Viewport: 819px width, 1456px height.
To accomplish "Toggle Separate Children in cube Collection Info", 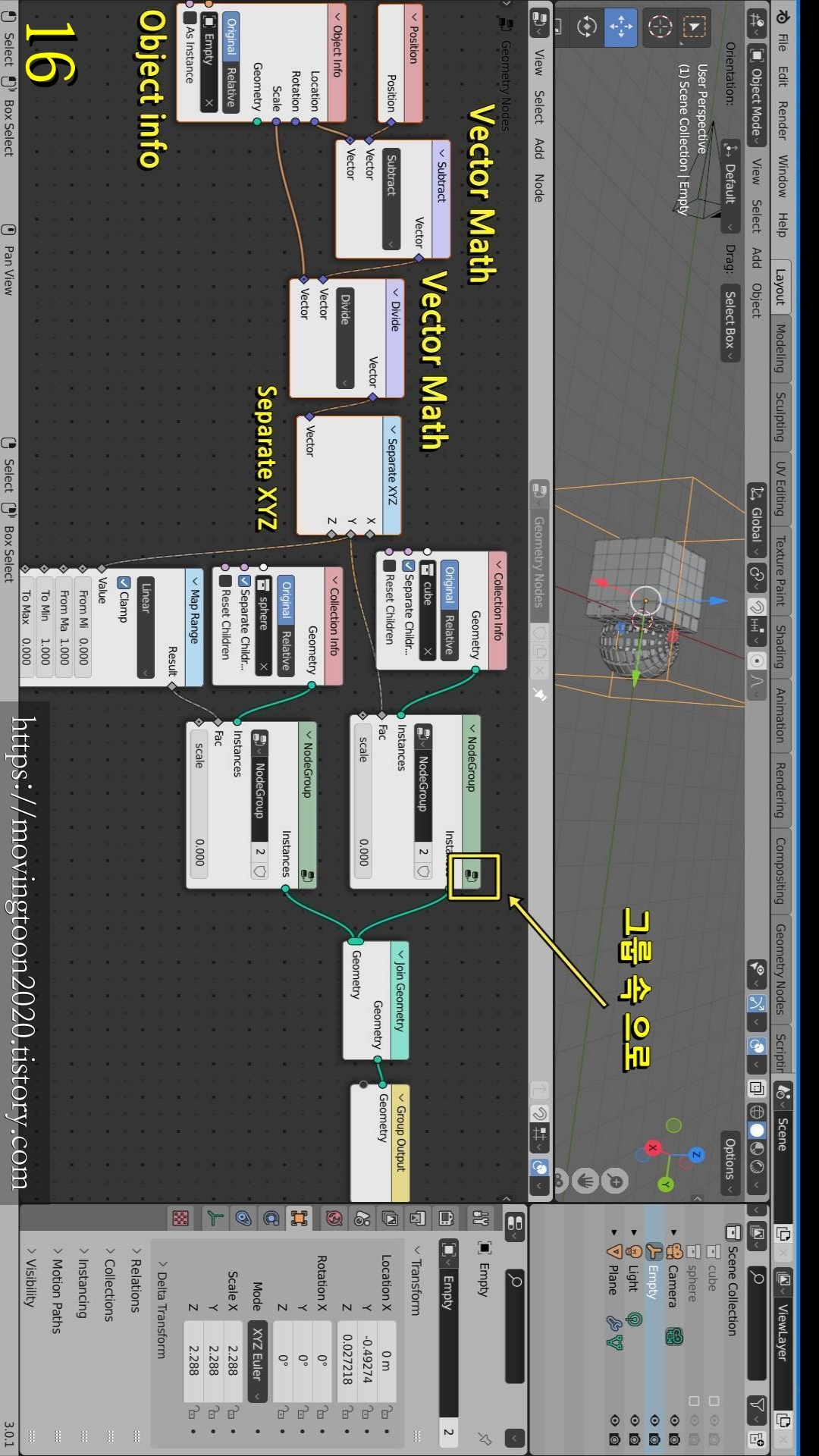I will click(408, 566).
